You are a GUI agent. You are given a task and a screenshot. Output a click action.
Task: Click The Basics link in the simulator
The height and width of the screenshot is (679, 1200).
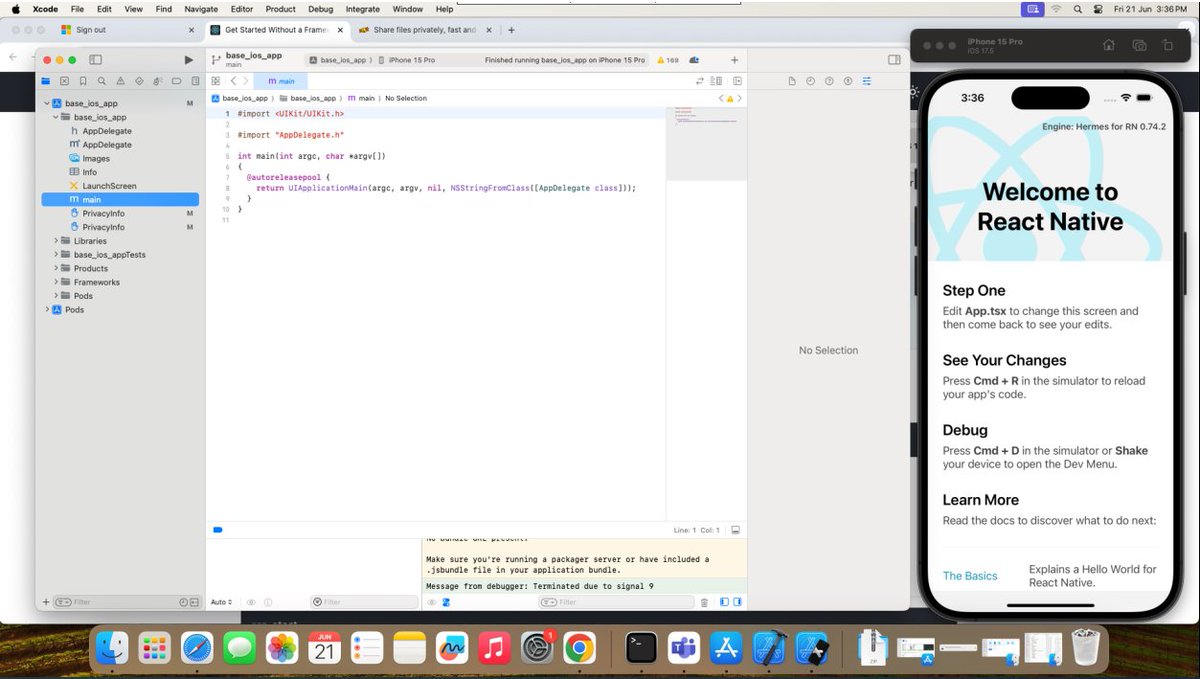969,576
